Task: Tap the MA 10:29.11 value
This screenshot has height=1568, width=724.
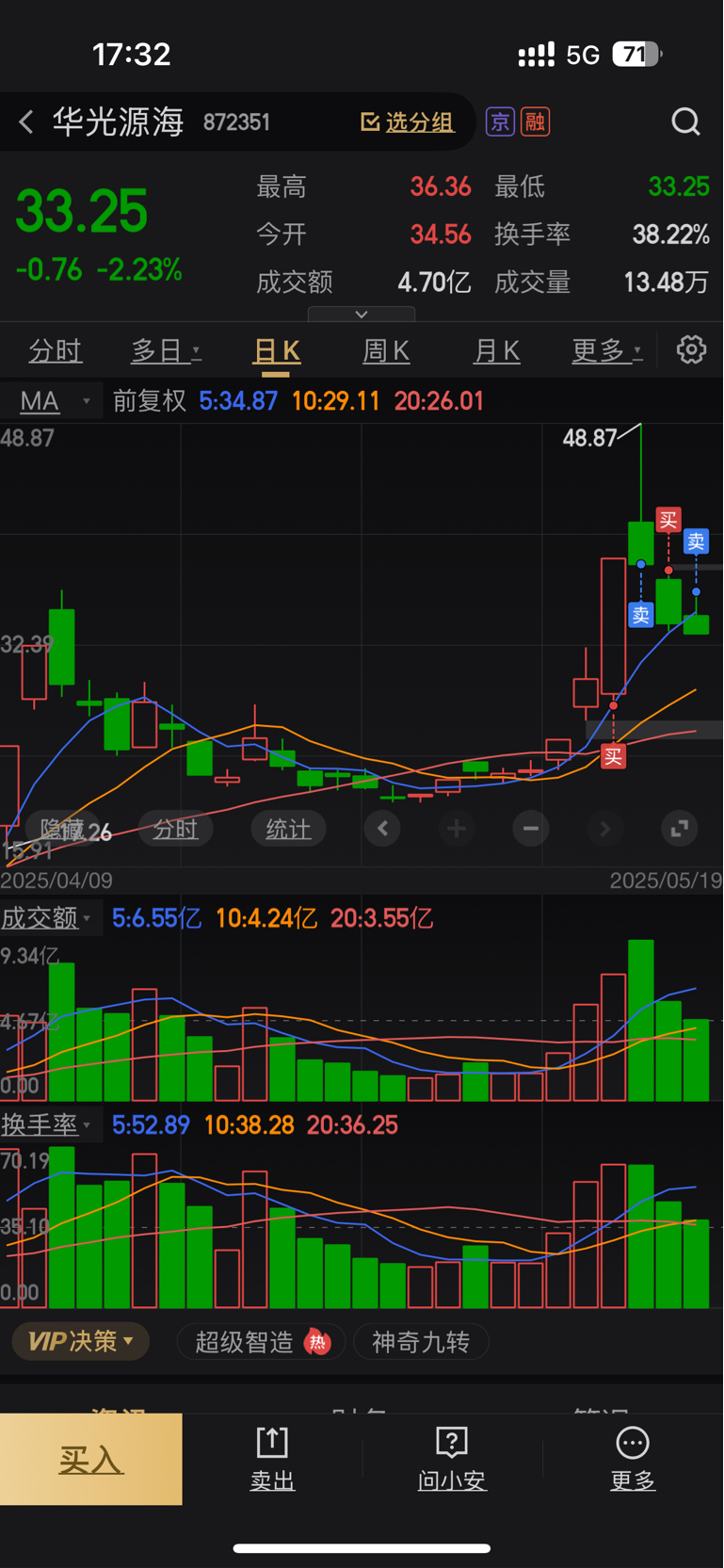Action: (x=335, y=401)
